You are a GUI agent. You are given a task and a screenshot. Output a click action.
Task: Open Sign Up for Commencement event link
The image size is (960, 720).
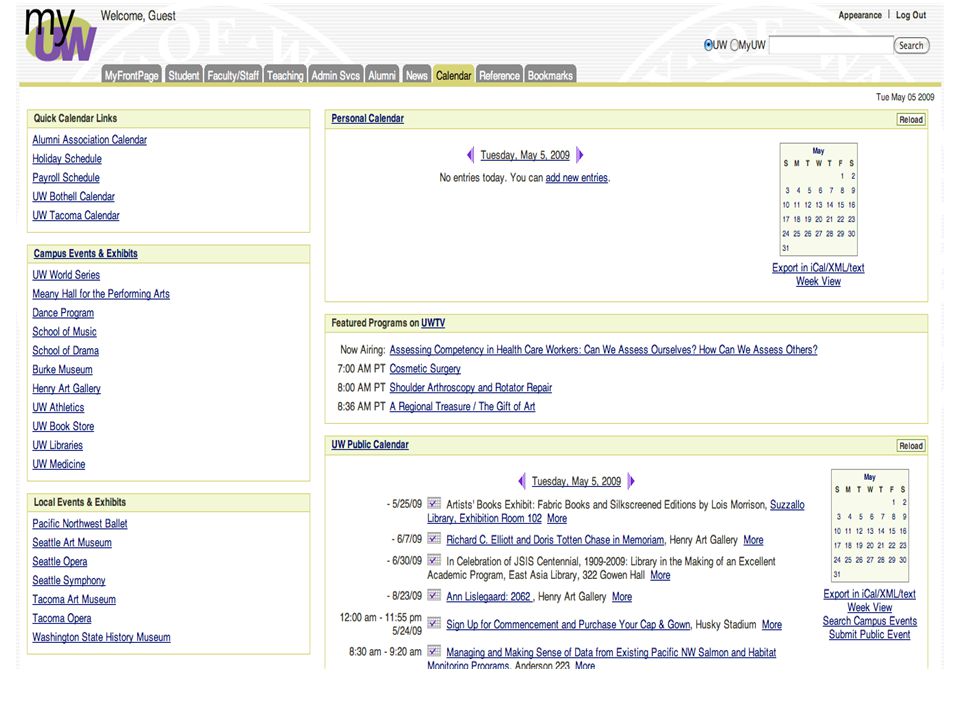568,624
